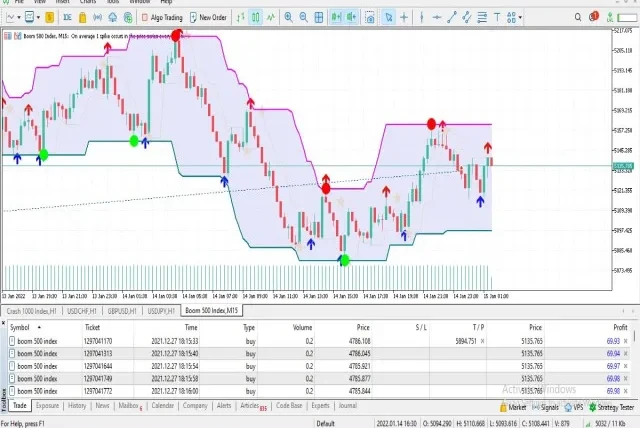Click the database add icon
The width and height of the screenshot is (640, 428).
point(128,18)
